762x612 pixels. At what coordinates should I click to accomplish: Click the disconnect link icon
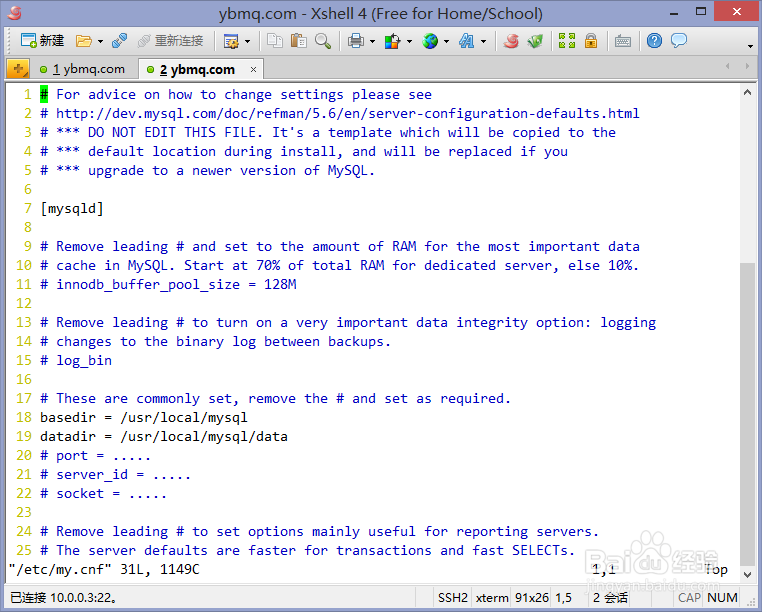pyautogui.click(x=120, y=41)
